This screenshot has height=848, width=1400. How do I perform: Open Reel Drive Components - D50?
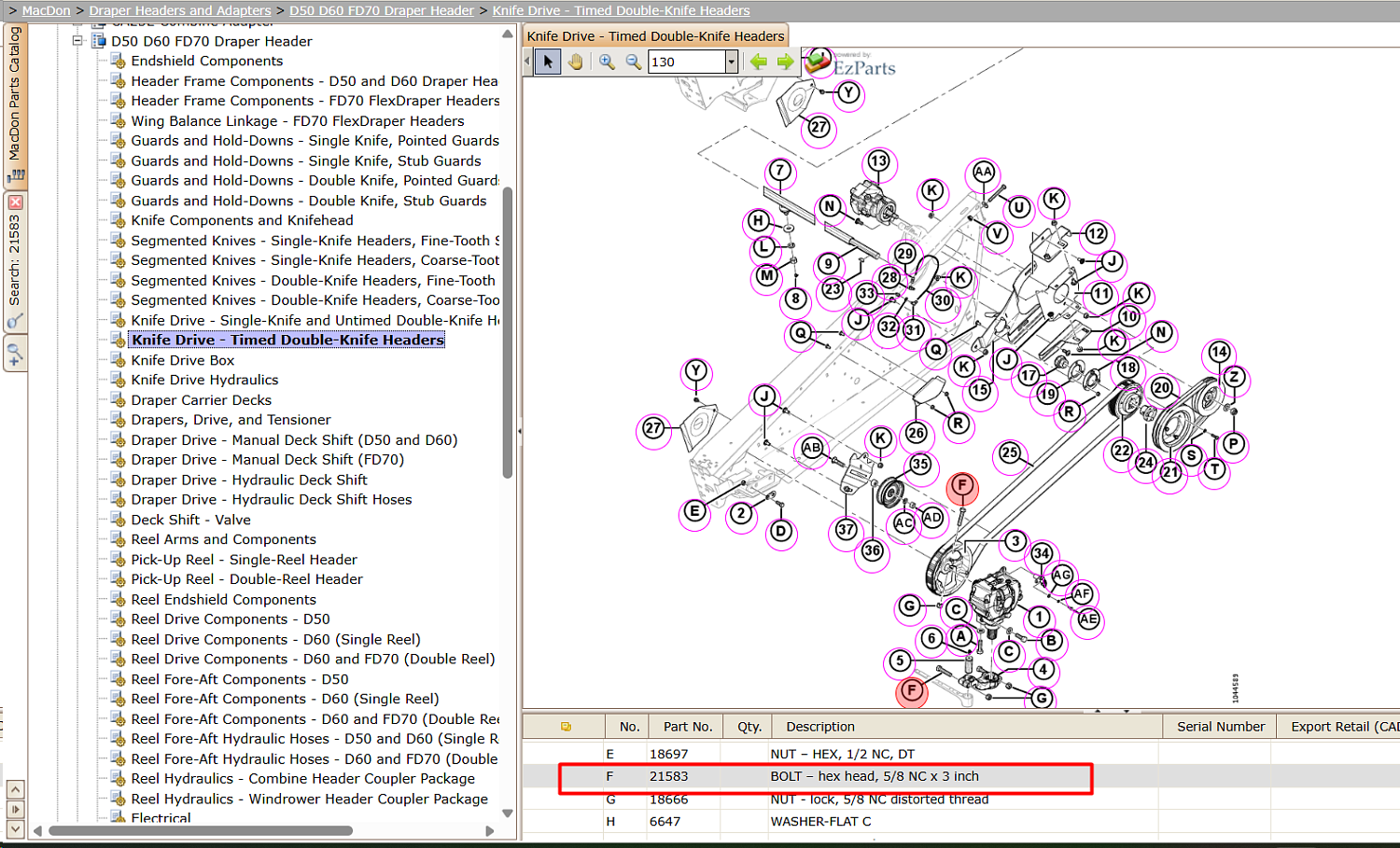click(231, 619)
